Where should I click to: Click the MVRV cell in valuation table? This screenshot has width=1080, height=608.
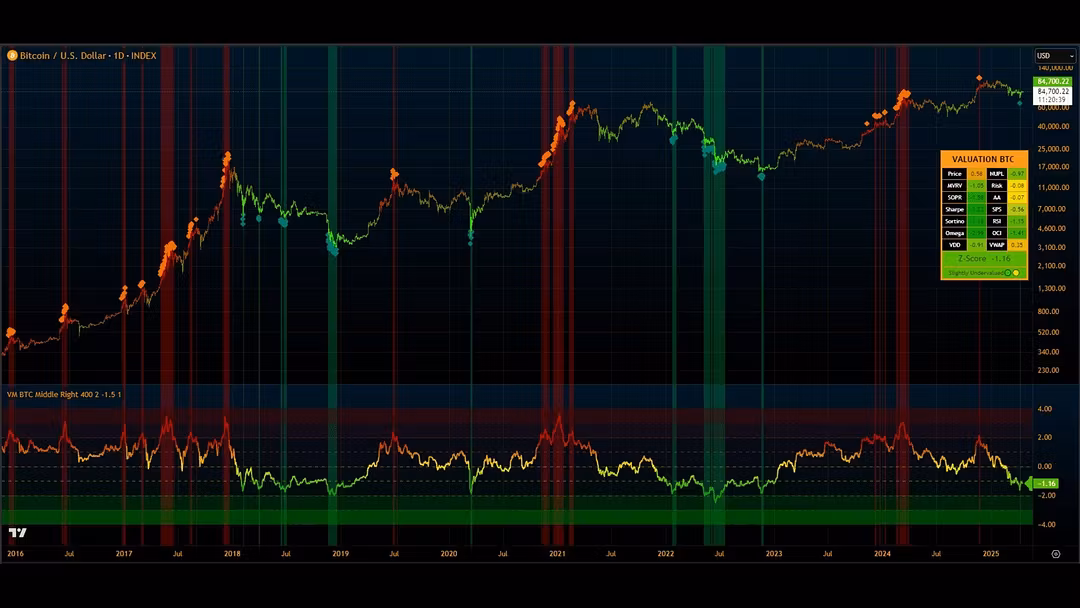coord(954,186)
